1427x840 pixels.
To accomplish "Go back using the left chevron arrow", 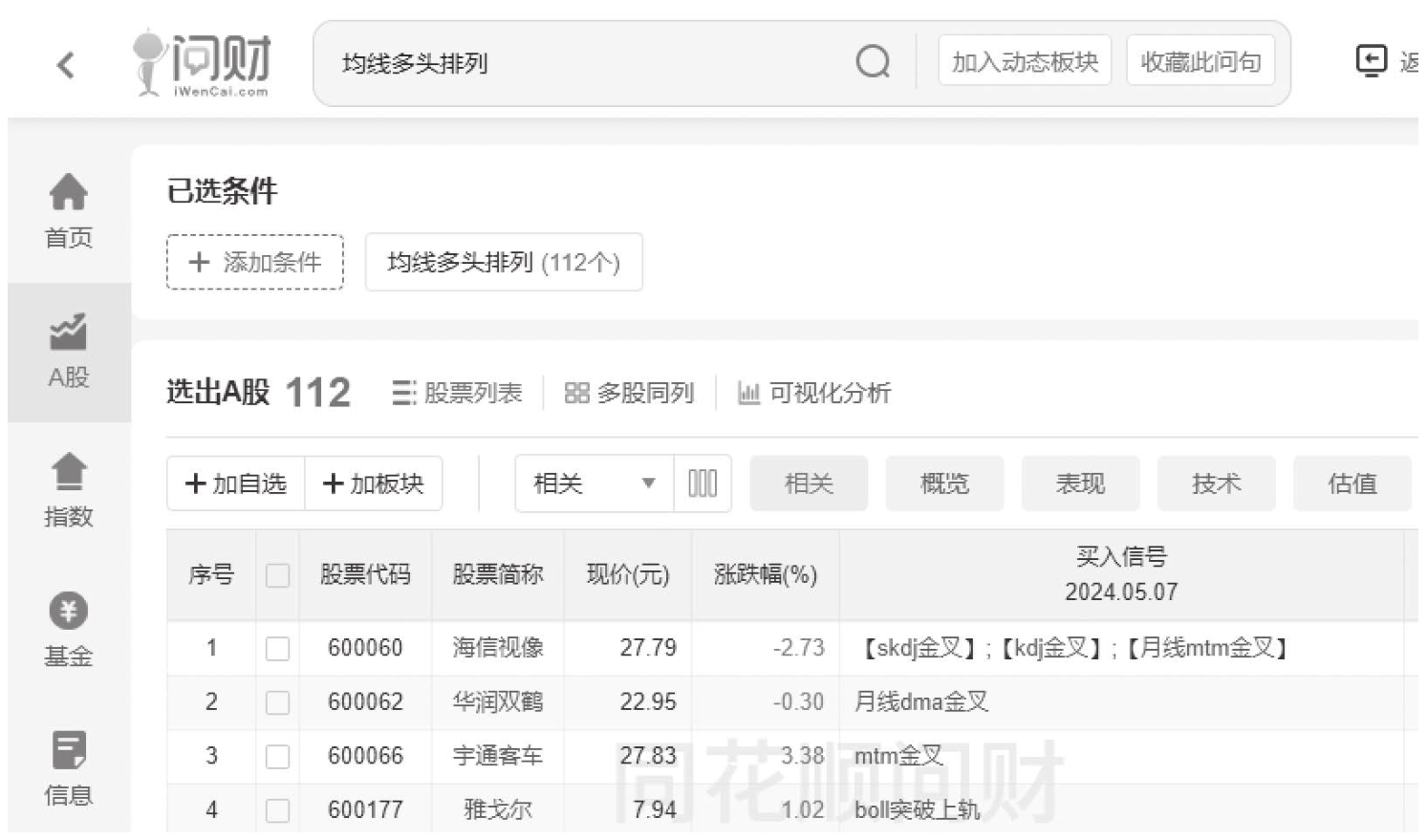I will tap(65, 65).
